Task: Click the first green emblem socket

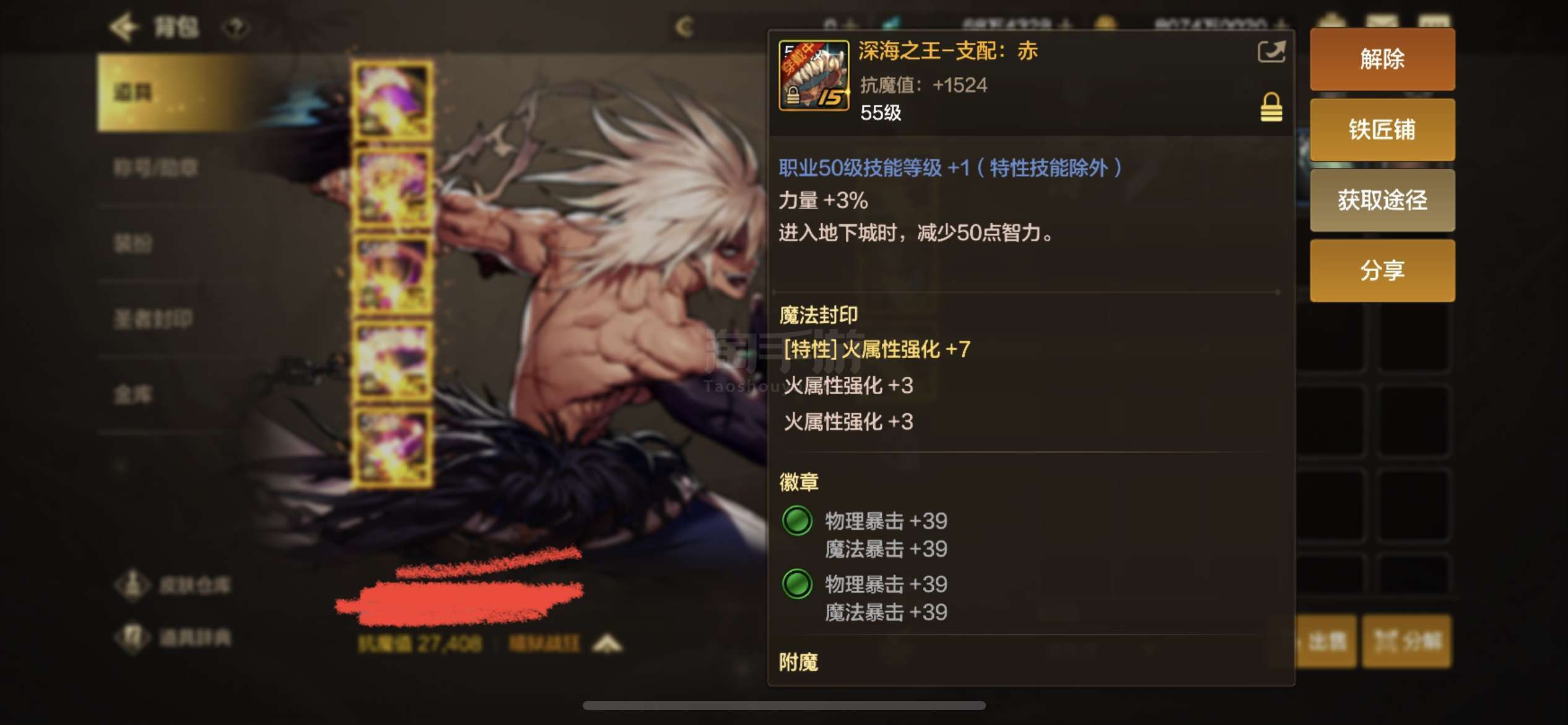Action: [797, 521]
